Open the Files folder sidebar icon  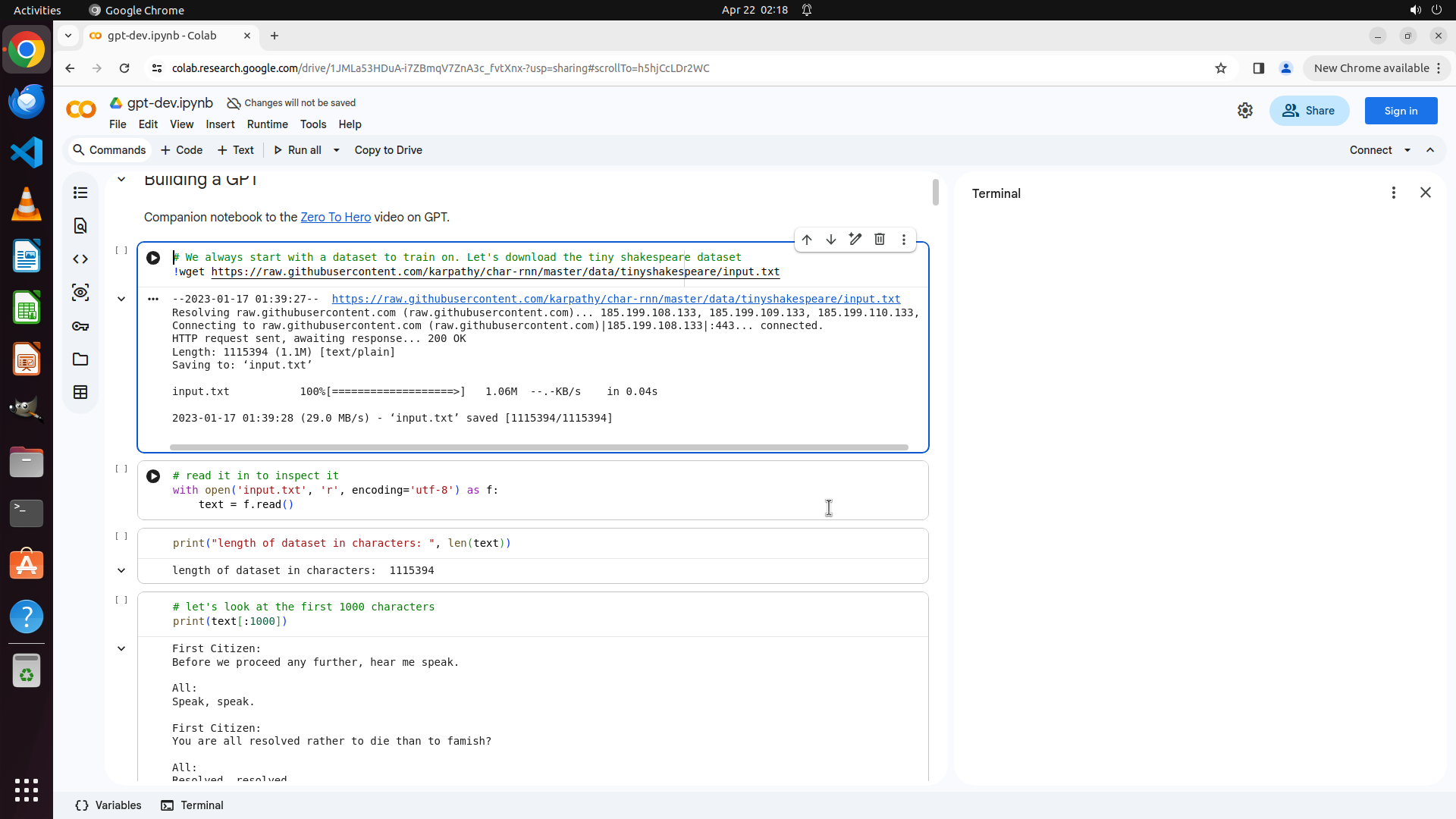click(x=80, y=359)
